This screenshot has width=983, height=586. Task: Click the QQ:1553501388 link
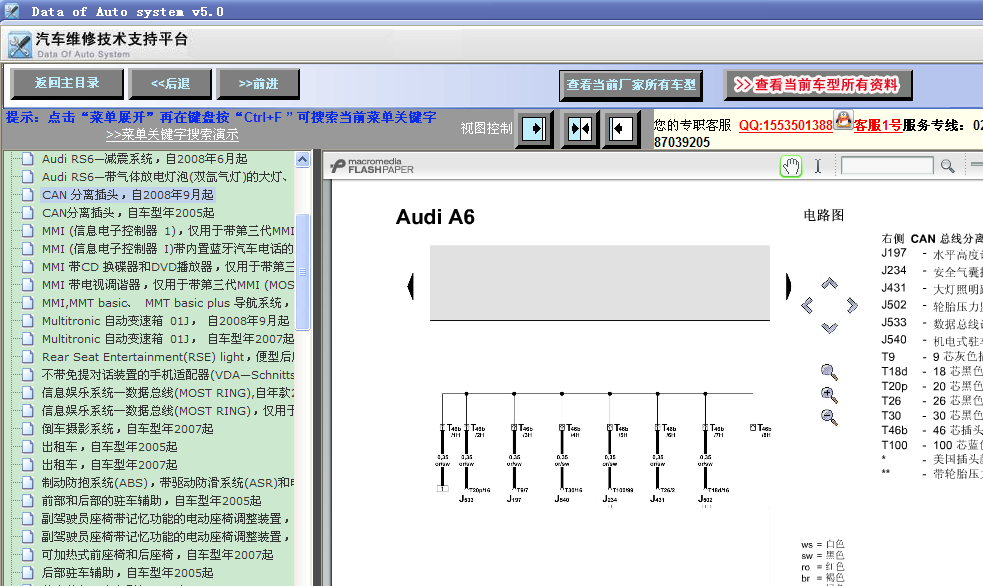click(x=786, y=125)
